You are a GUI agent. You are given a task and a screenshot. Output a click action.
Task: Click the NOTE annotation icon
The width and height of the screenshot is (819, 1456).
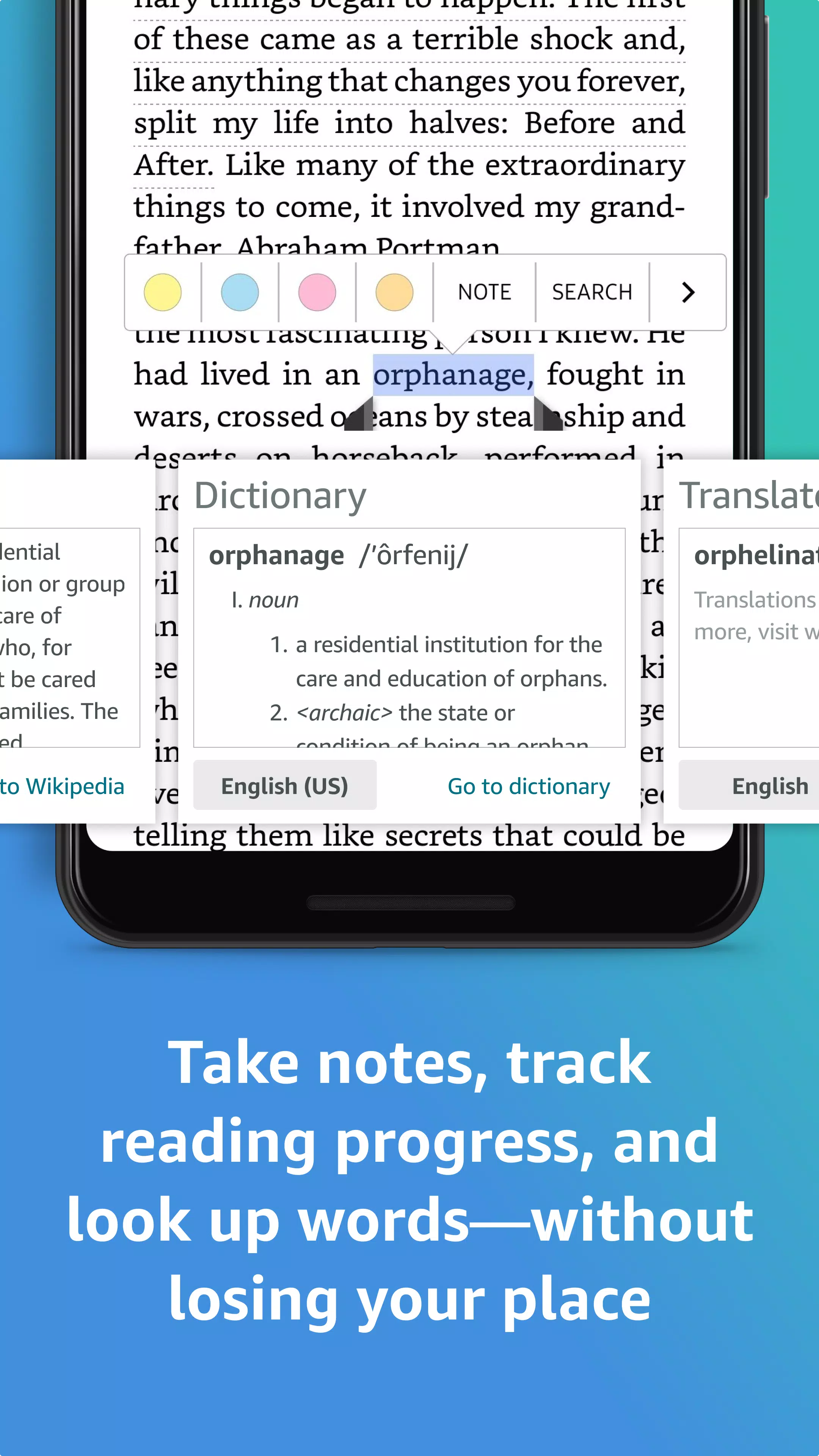tap(483, 291)
